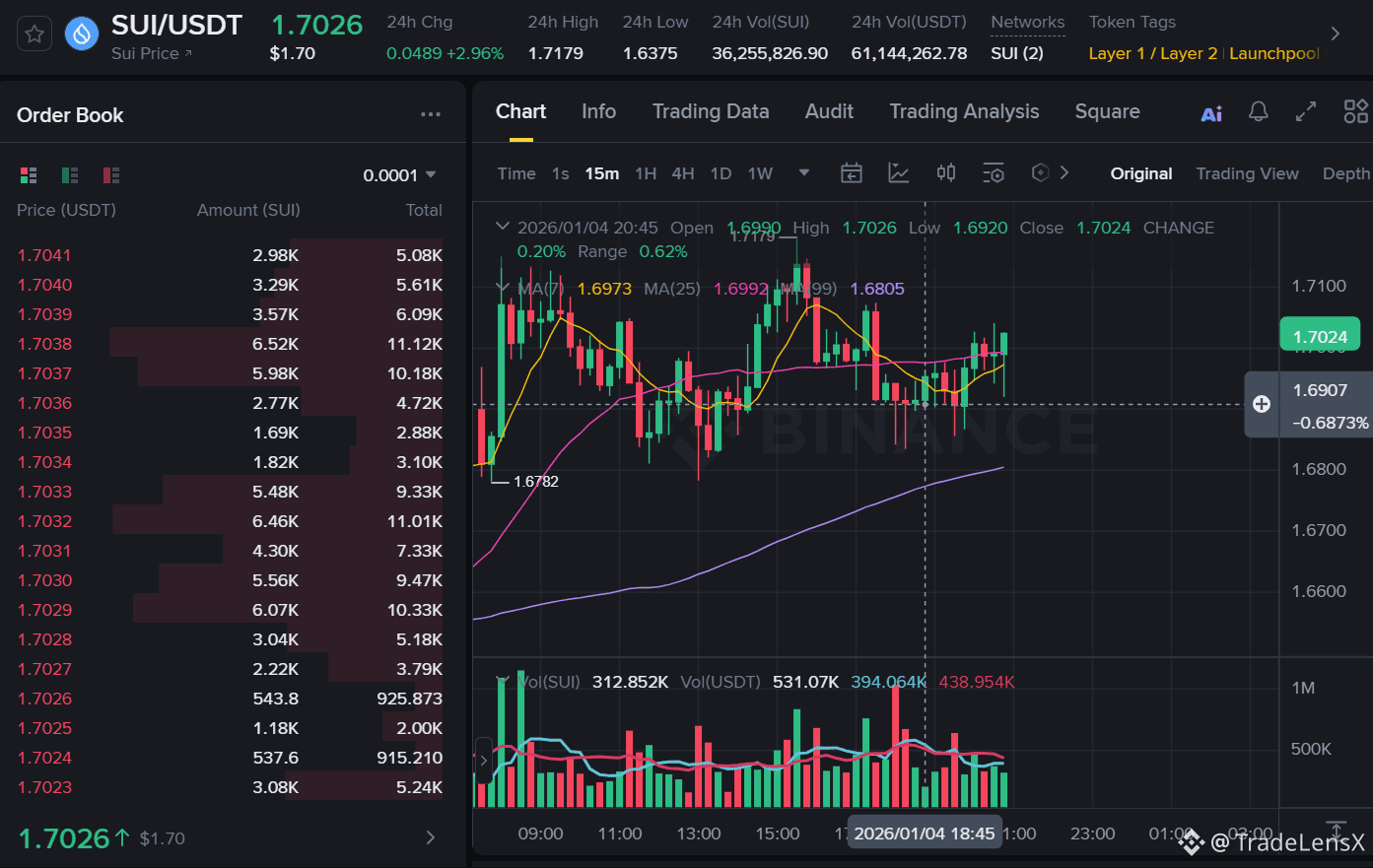Click the calendar date-jump icon on chart toolbar
Viewport: 1373px width, 868px height.
coord(852,172)
